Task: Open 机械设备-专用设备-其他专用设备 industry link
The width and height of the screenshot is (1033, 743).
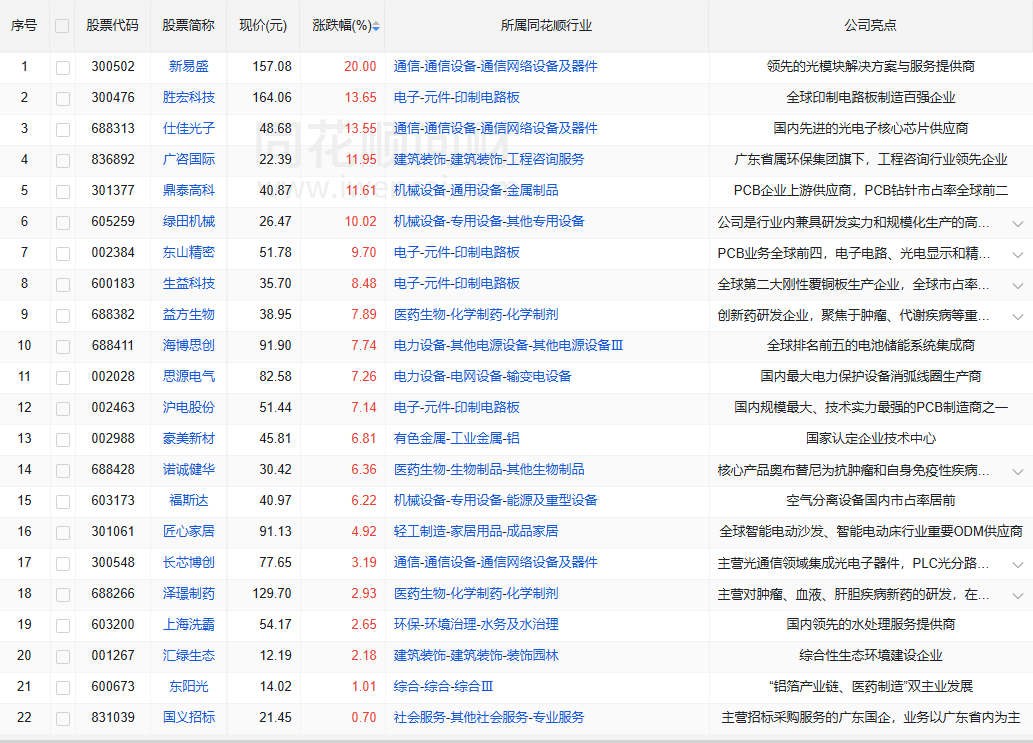Action: point(489,221)
